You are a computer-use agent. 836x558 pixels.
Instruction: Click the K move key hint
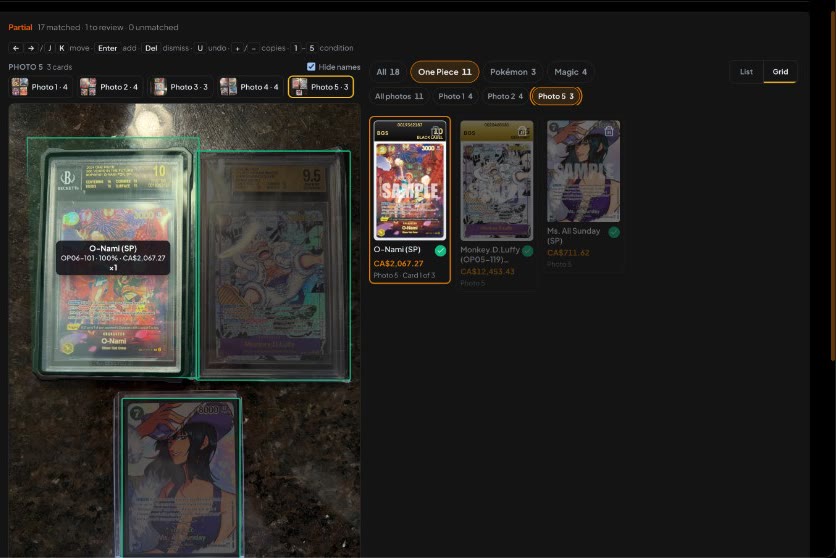coord(61,48)
